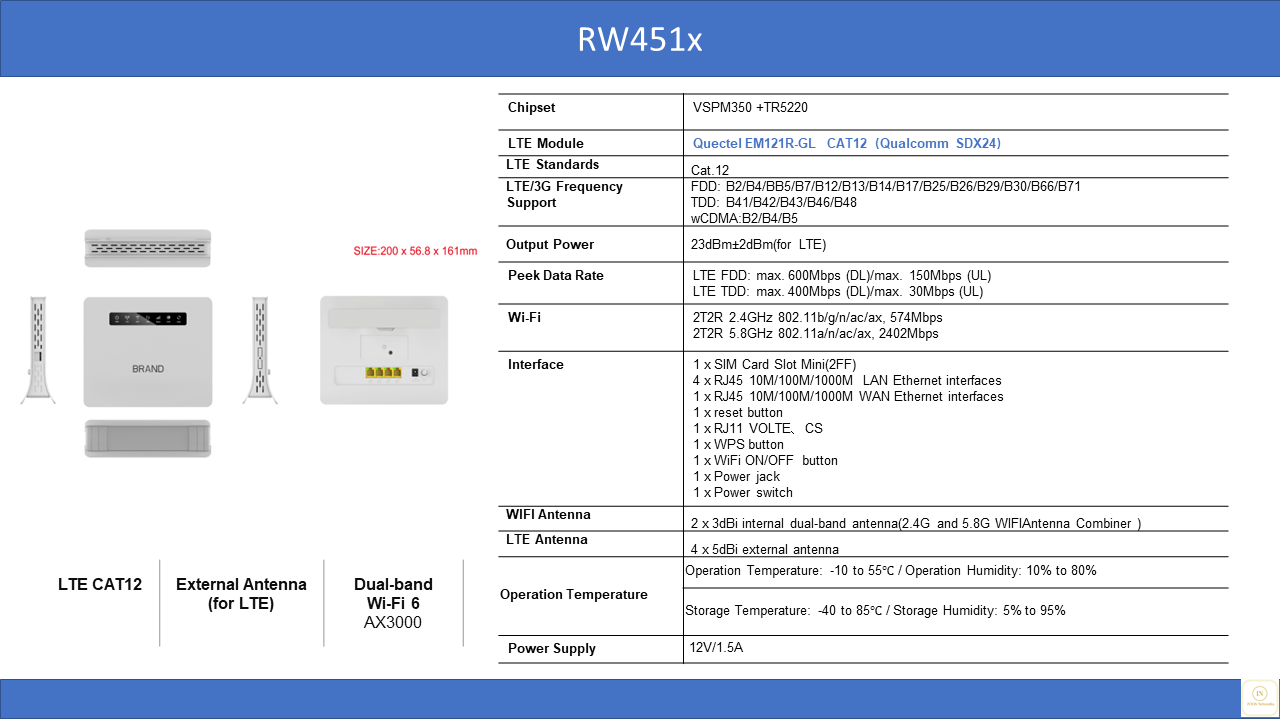Click the External Antenna (for LTE) caption

pyautogui.click(x=241, y=593)
